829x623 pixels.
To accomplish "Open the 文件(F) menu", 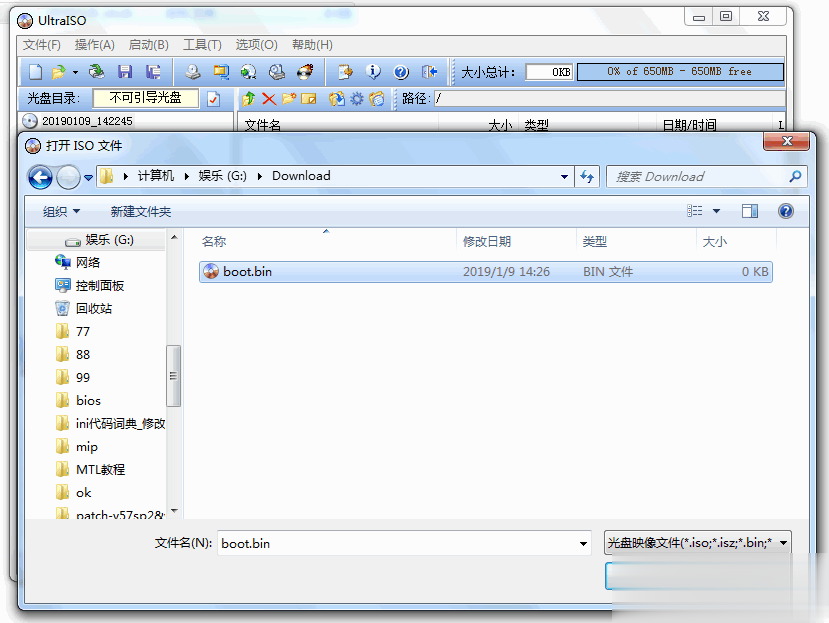I will click(x=41, y=45).
